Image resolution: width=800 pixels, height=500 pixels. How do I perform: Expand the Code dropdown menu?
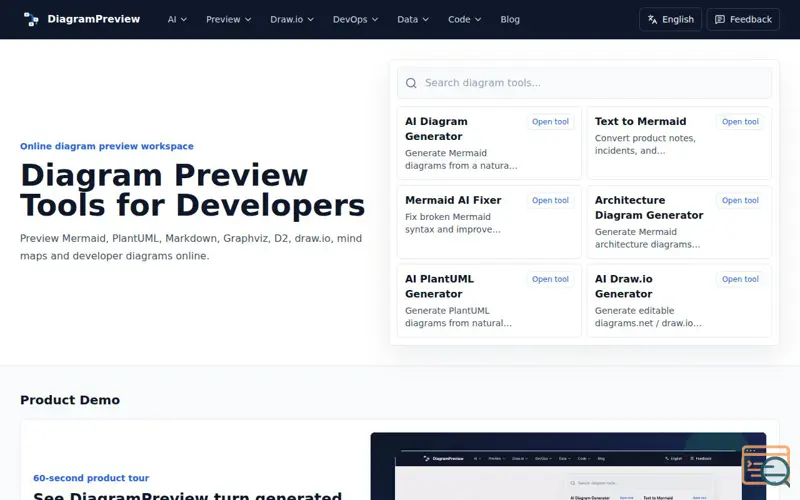[x=464, y=19]
